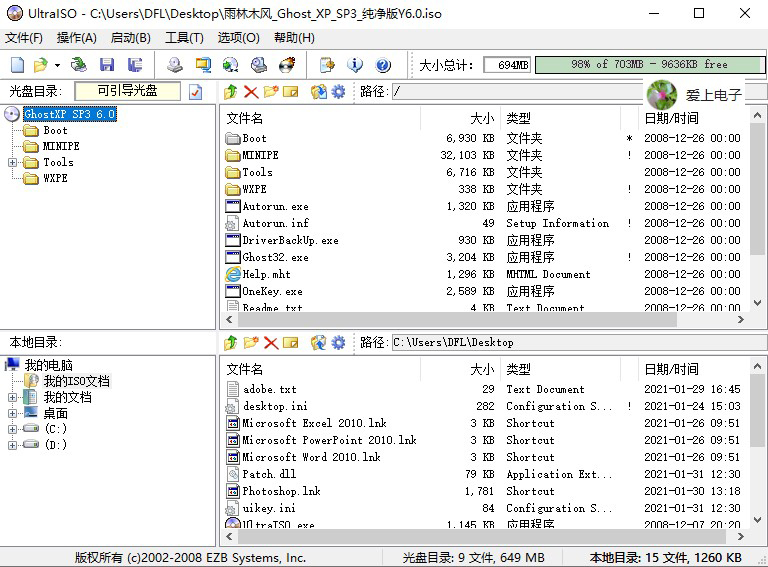This screenshot has height=567, width=768.
Task: Click the local pane New Folder icon
Action: pyautogui.click(x=251, y=343)
